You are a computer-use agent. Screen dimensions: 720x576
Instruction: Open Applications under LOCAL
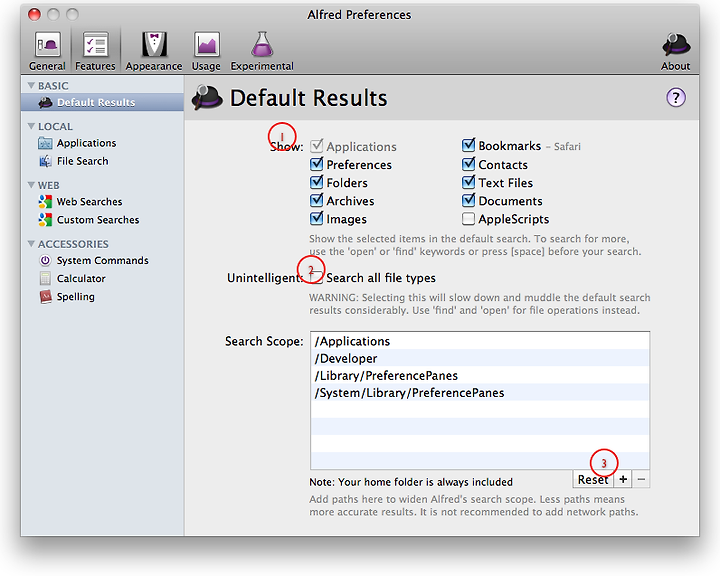point(86,143)
